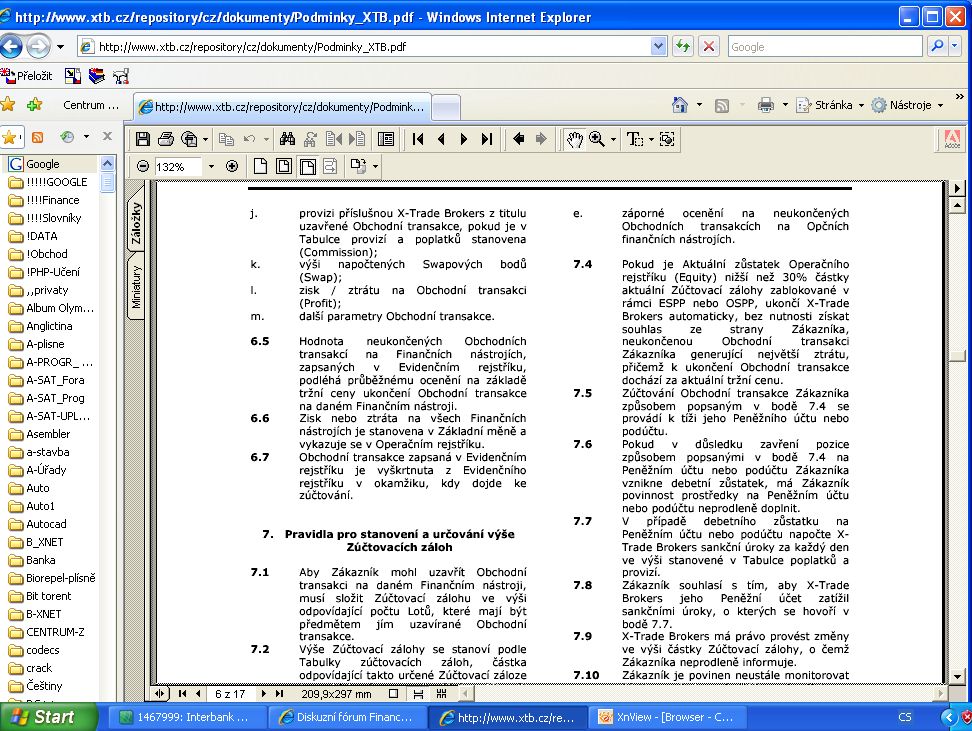Click Add to Favorites icon

click(35, 105)
